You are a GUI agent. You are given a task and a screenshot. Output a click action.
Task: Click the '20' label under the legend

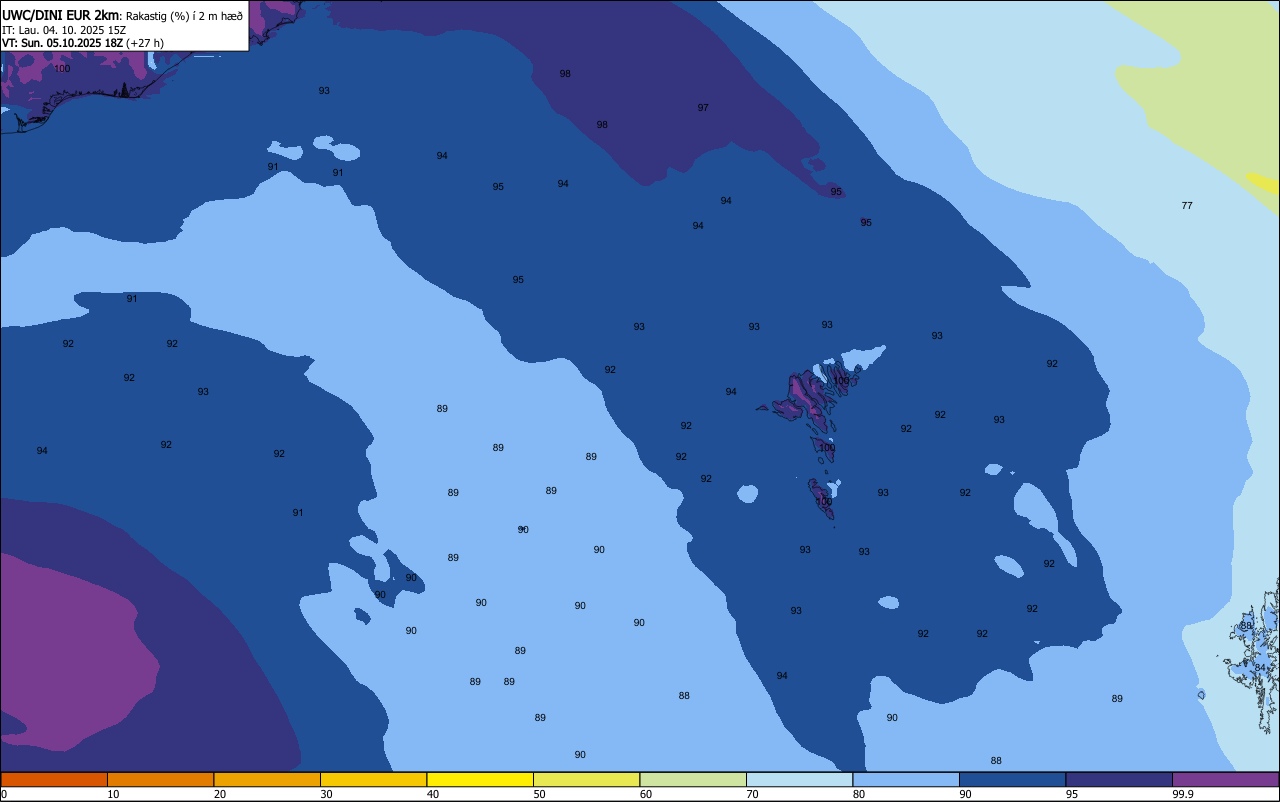point(220,794)
